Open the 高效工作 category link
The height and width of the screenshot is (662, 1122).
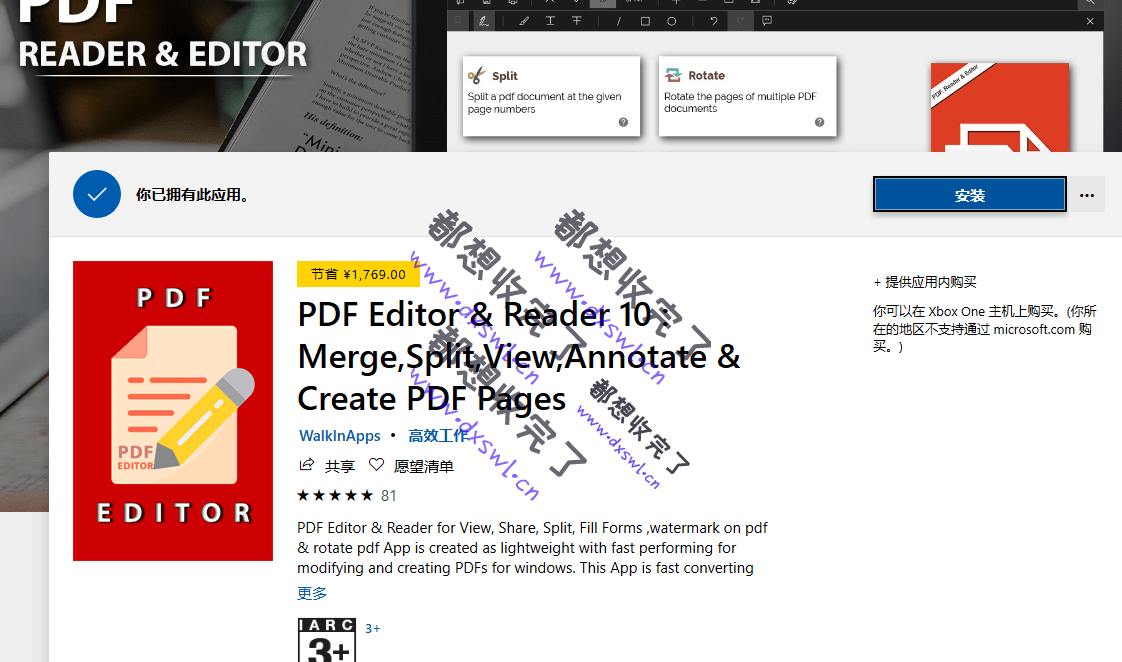pyautogui.click(x=438, y=436)
